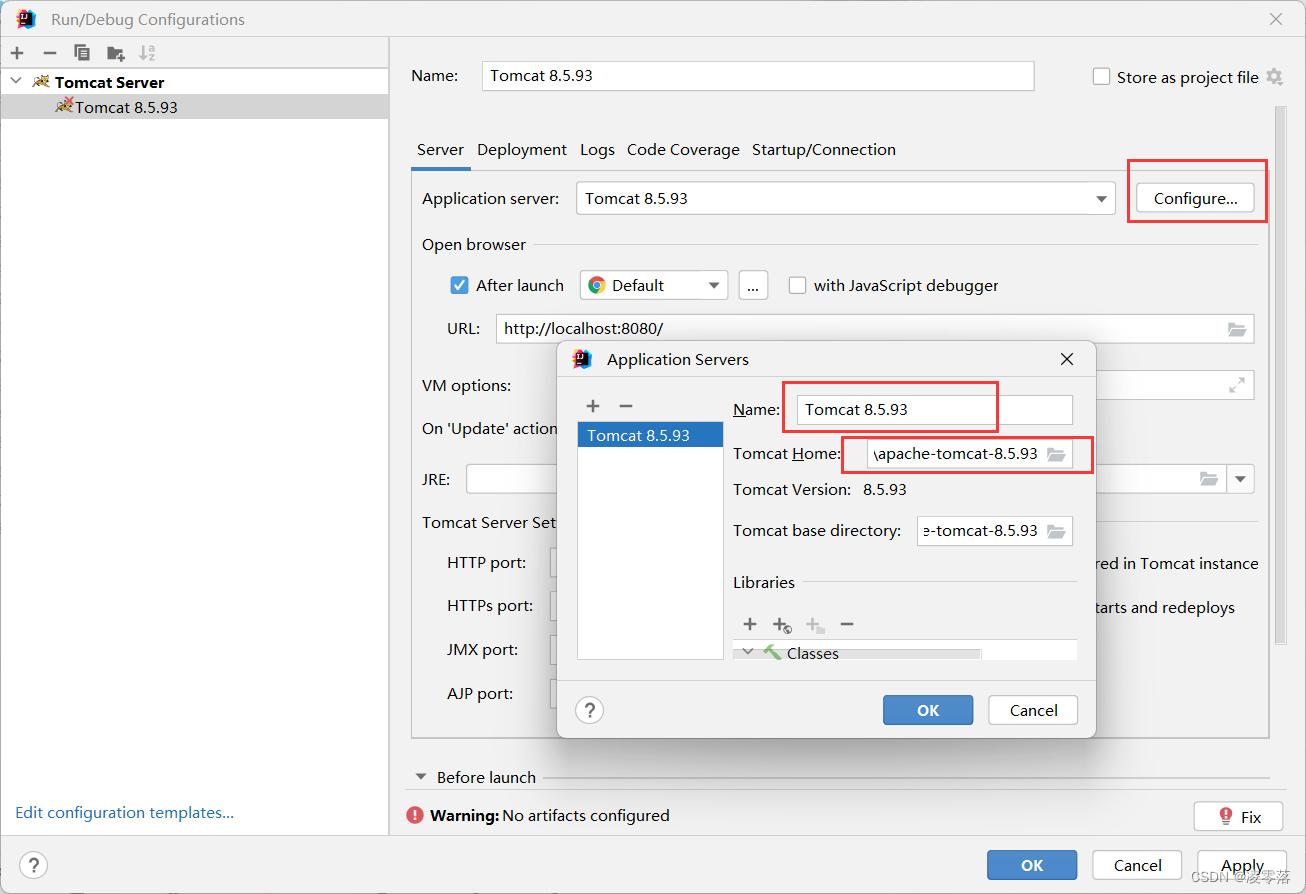The height and width of the screenshot is (894, 1306).
Task: Click configuration Name field
Action: 758,76
